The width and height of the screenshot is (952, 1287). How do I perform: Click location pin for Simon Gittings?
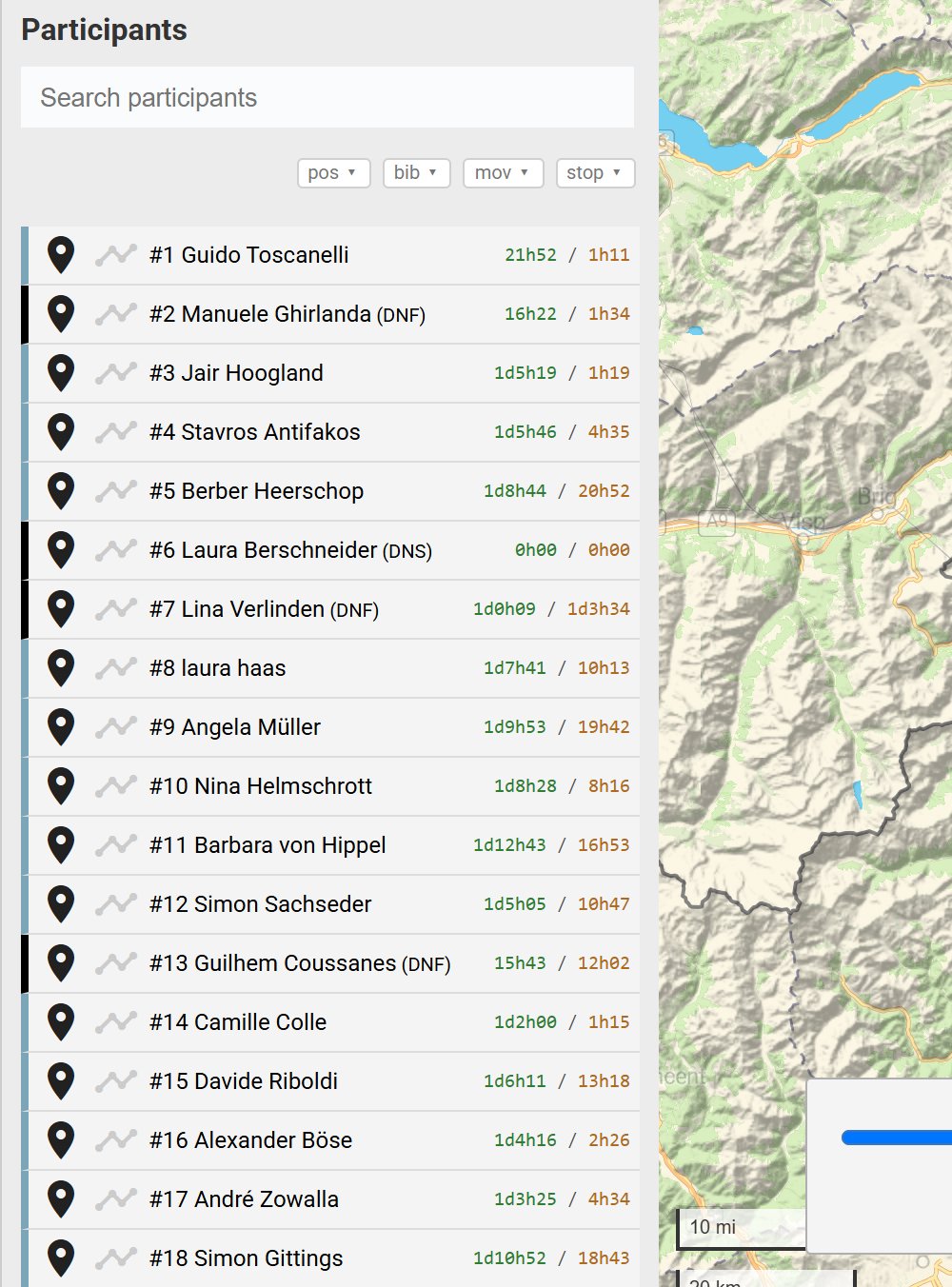61,1258
